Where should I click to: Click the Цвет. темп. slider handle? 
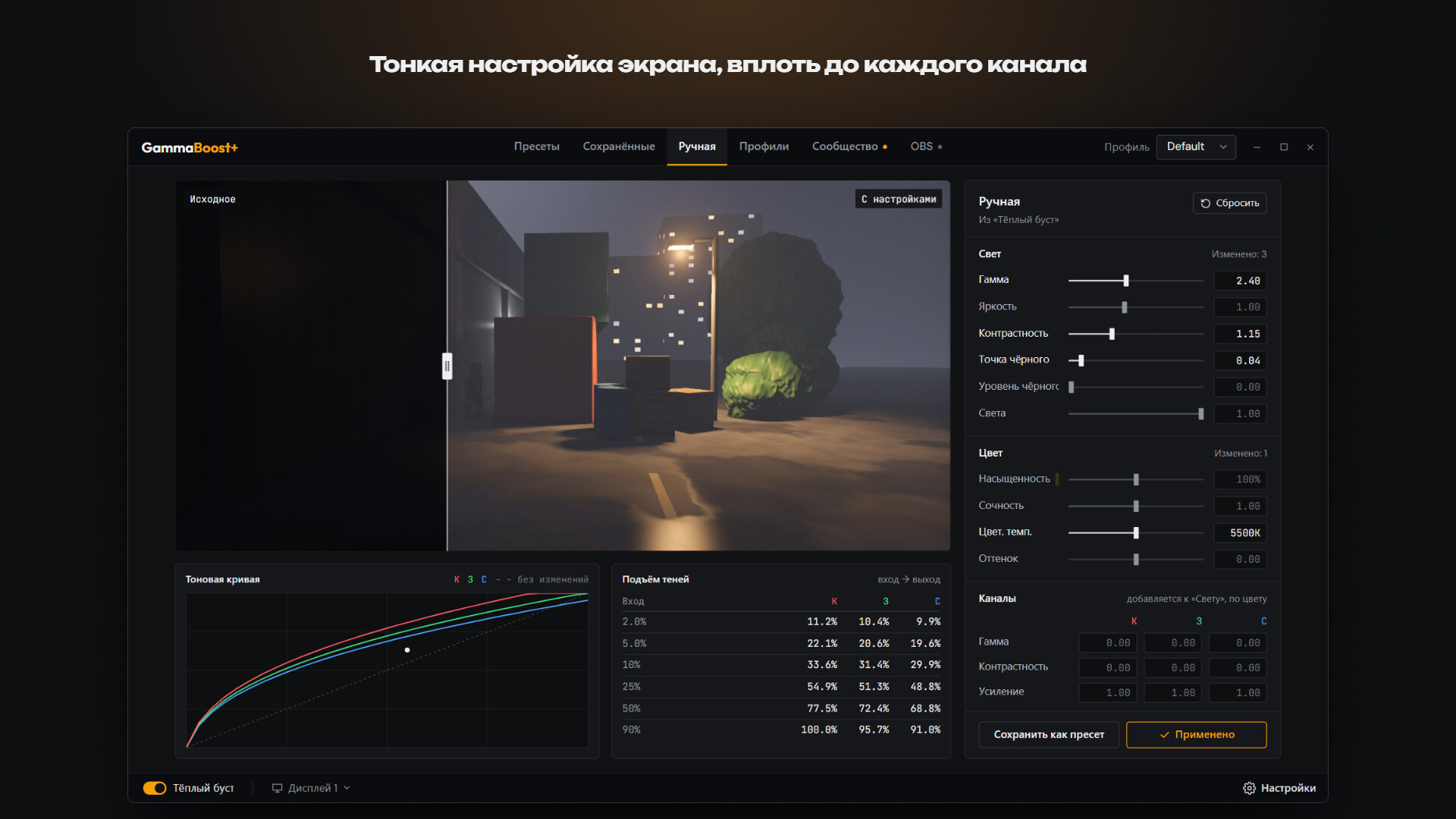[x=1136, y=533]
